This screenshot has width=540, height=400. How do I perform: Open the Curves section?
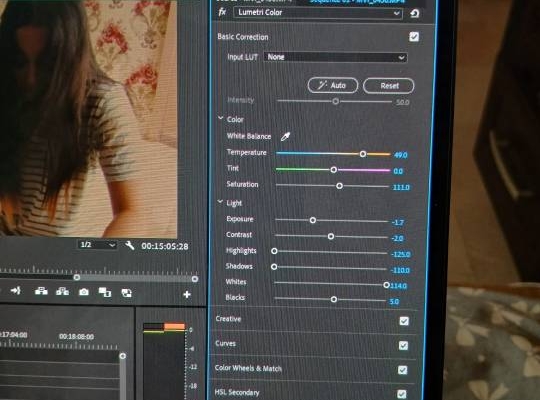pos(225,343)
